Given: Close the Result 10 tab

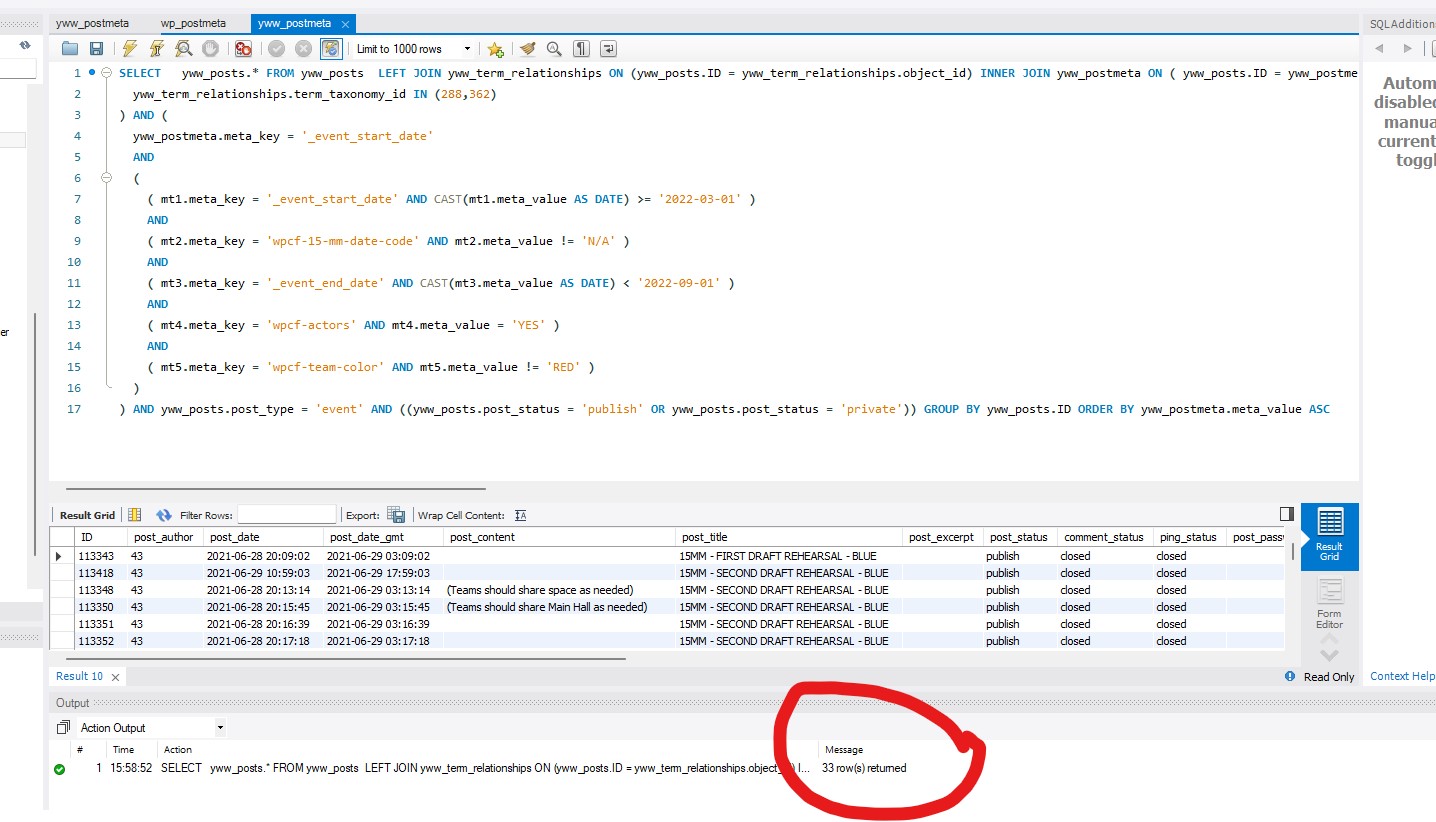Looking at the screenshot, I should click(x=115, y=677).
